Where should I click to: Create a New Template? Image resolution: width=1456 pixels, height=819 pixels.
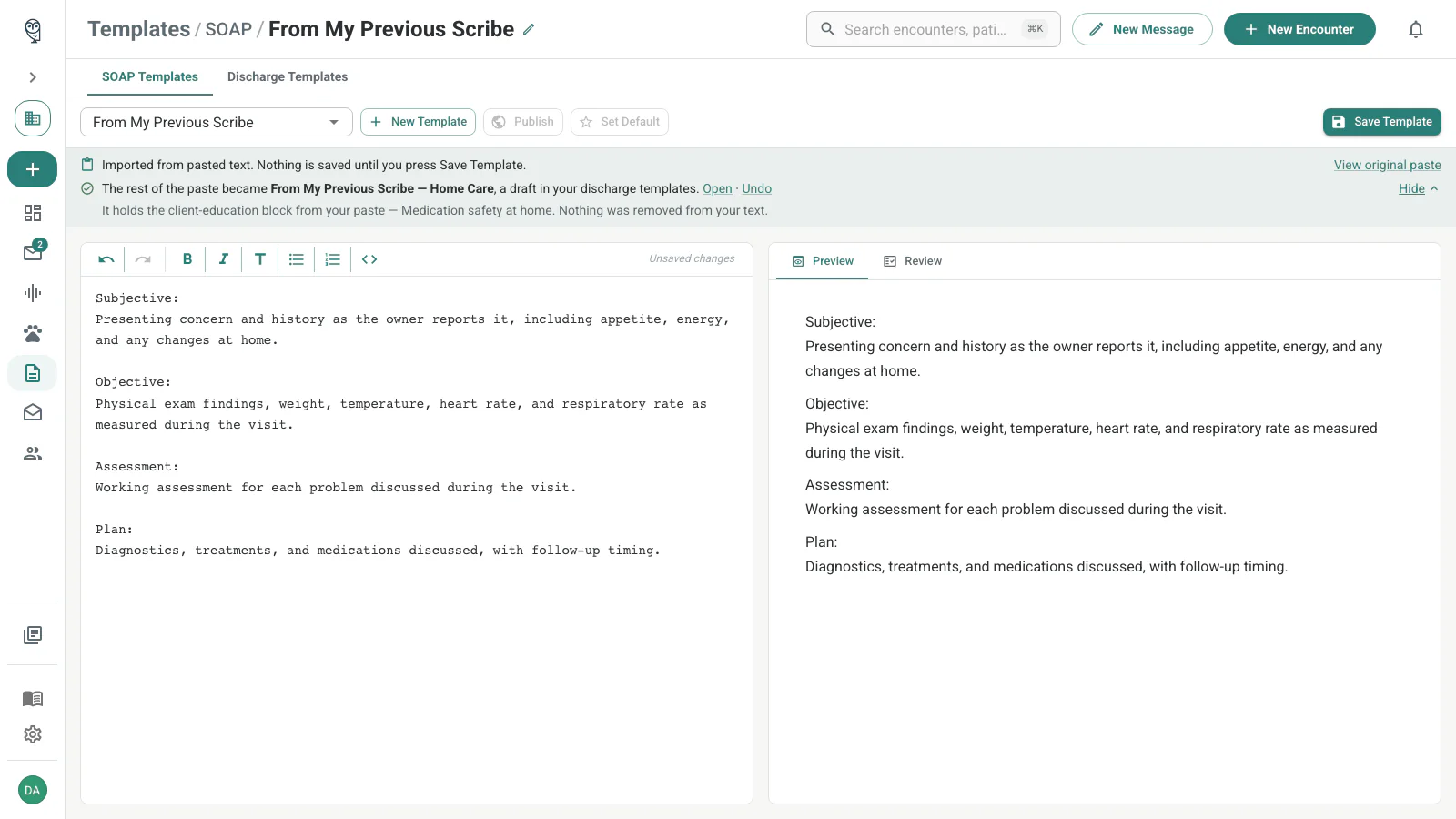(418, 122)
